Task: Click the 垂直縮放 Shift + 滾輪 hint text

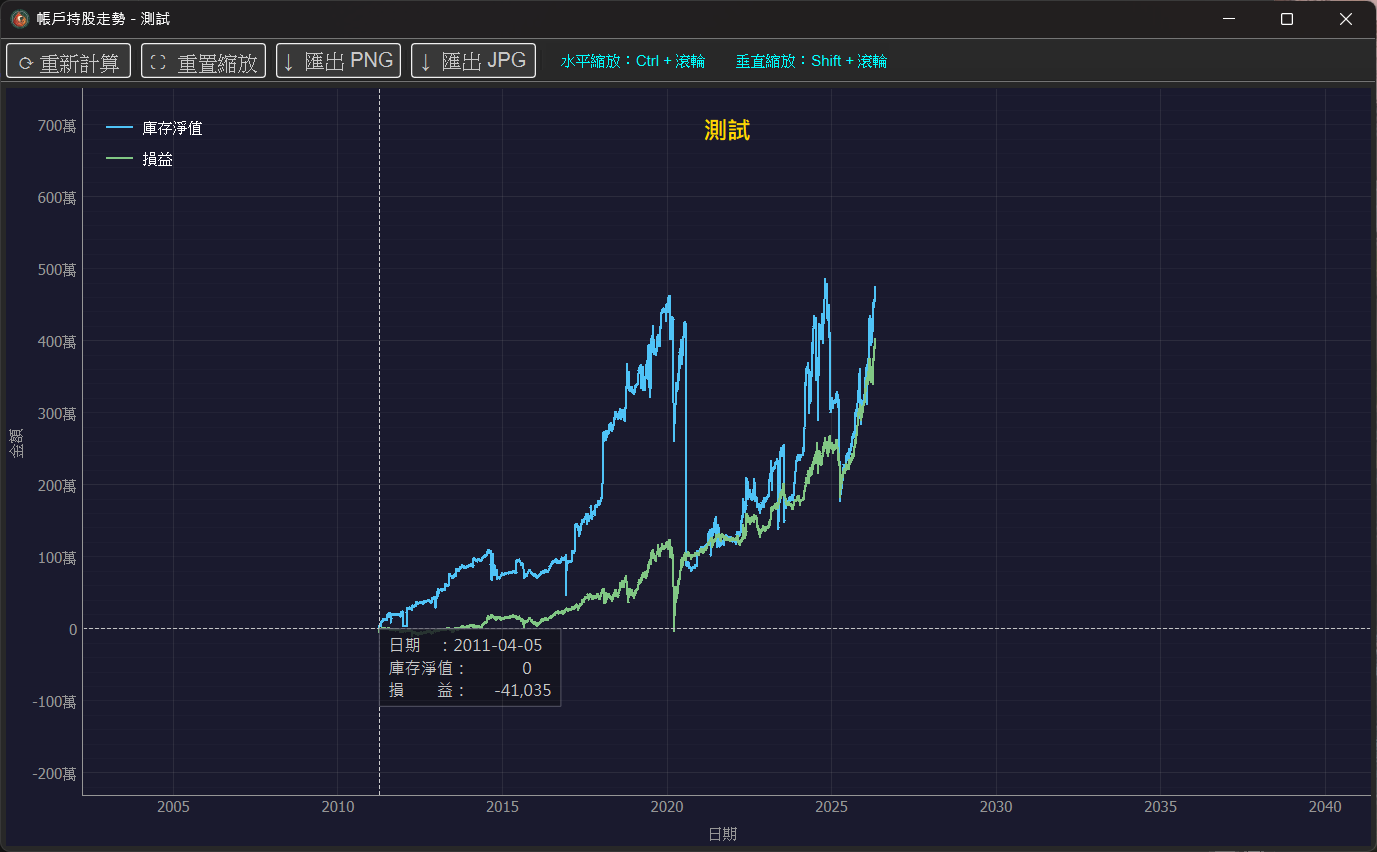Action: pyautogui.click(x=811, y=61)
